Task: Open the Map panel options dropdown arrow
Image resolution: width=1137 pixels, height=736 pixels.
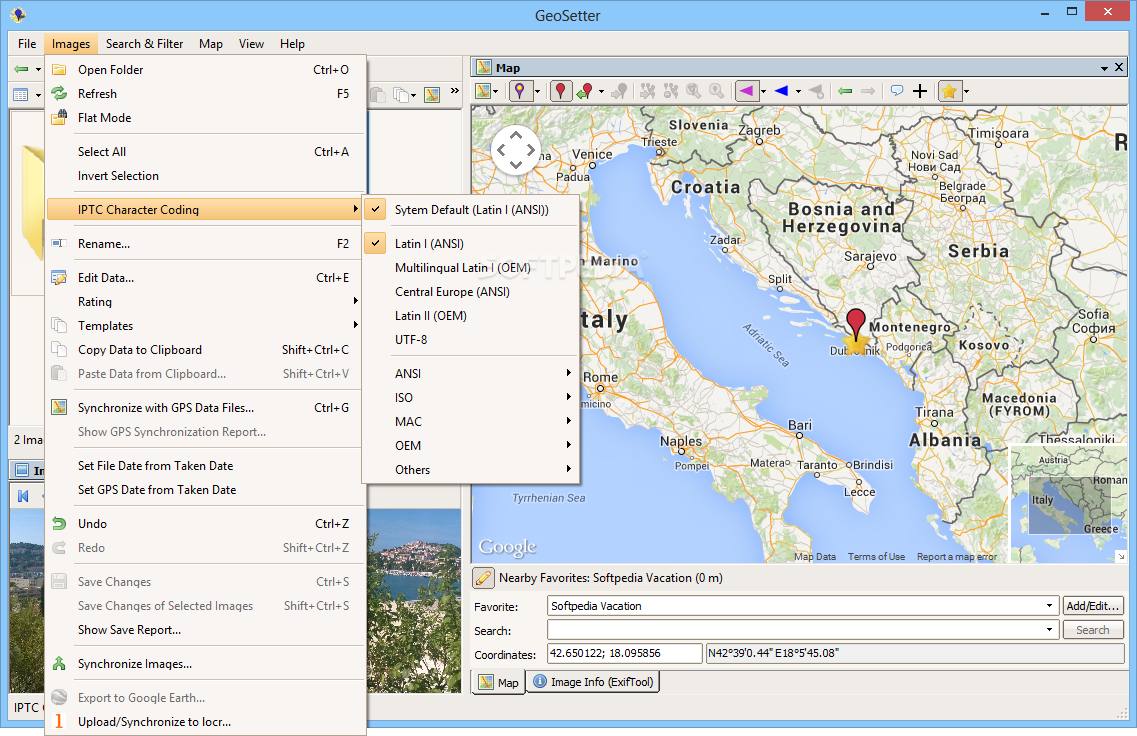Action: (x=1104, y=68)
